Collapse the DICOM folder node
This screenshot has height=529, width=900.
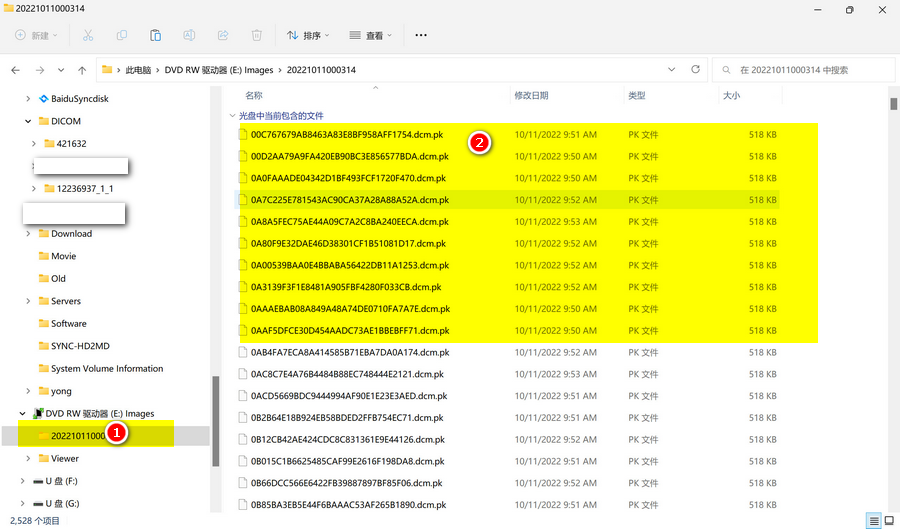pyautogui.click(x=28, y=121)
